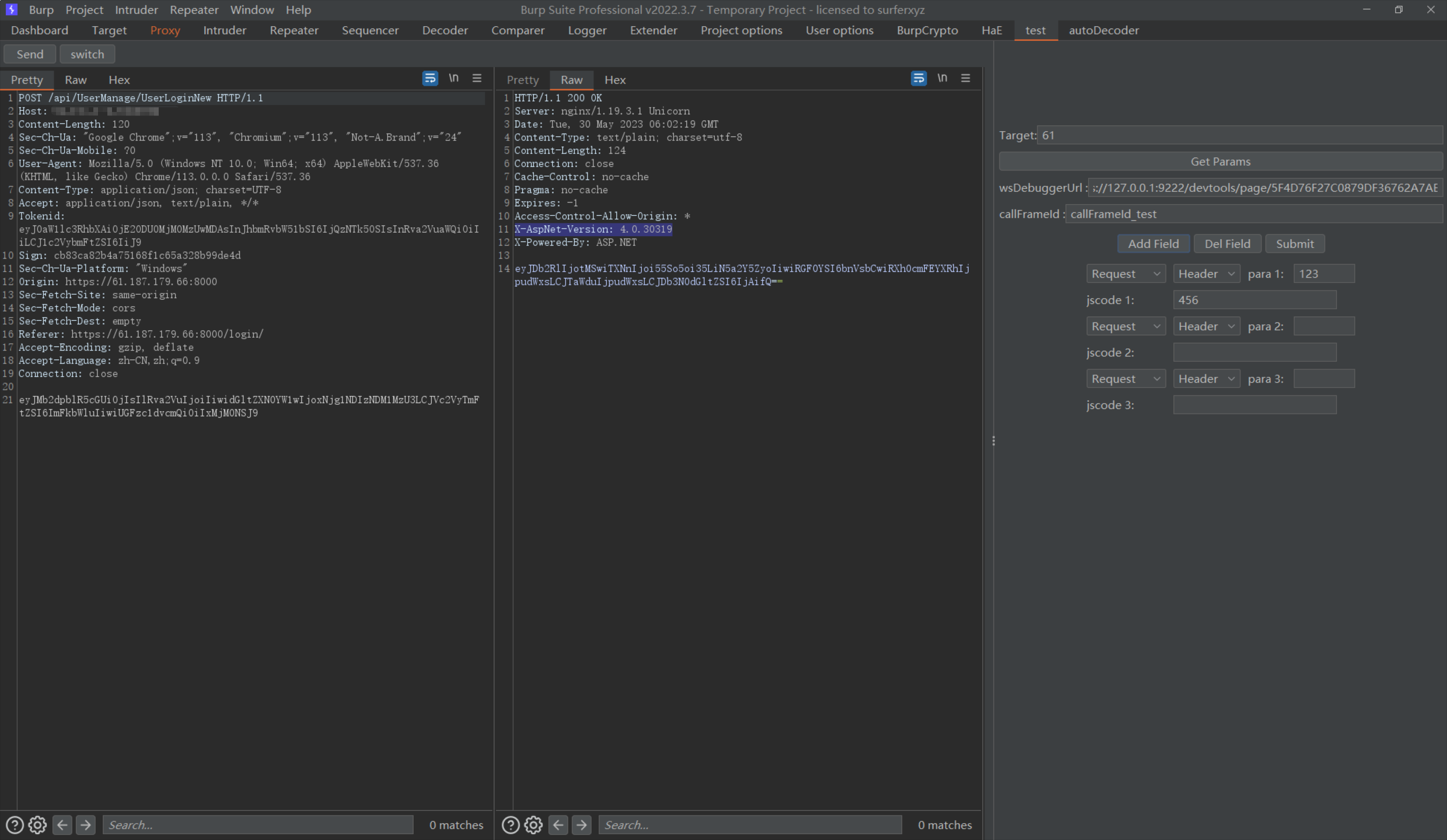Click the Sign header line in request
Image resolution: width=1447 pixels, height=840 pixels.
coord(130,256)
